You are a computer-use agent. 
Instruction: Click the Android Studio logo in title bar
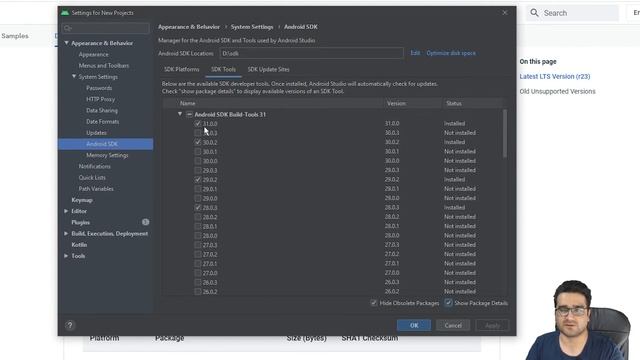point(65,13)
